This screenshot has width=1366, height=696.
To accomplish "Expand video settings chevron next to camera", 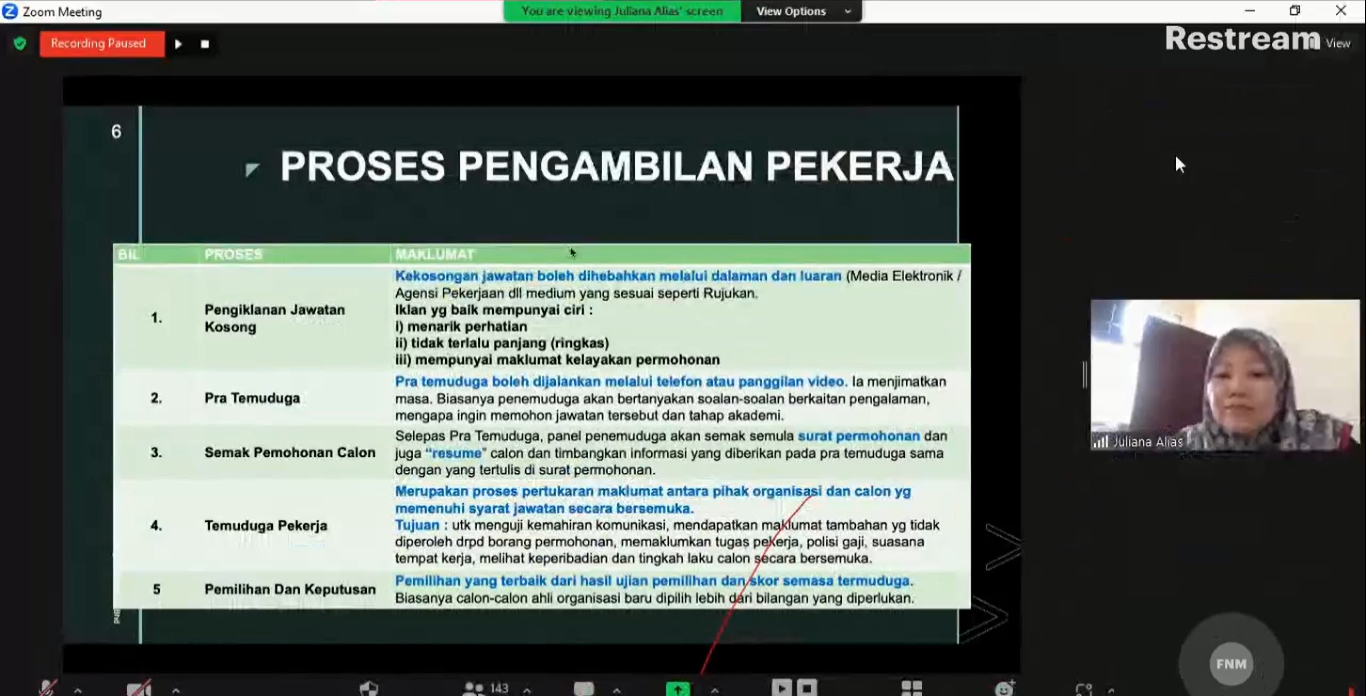I will (176, 689).
